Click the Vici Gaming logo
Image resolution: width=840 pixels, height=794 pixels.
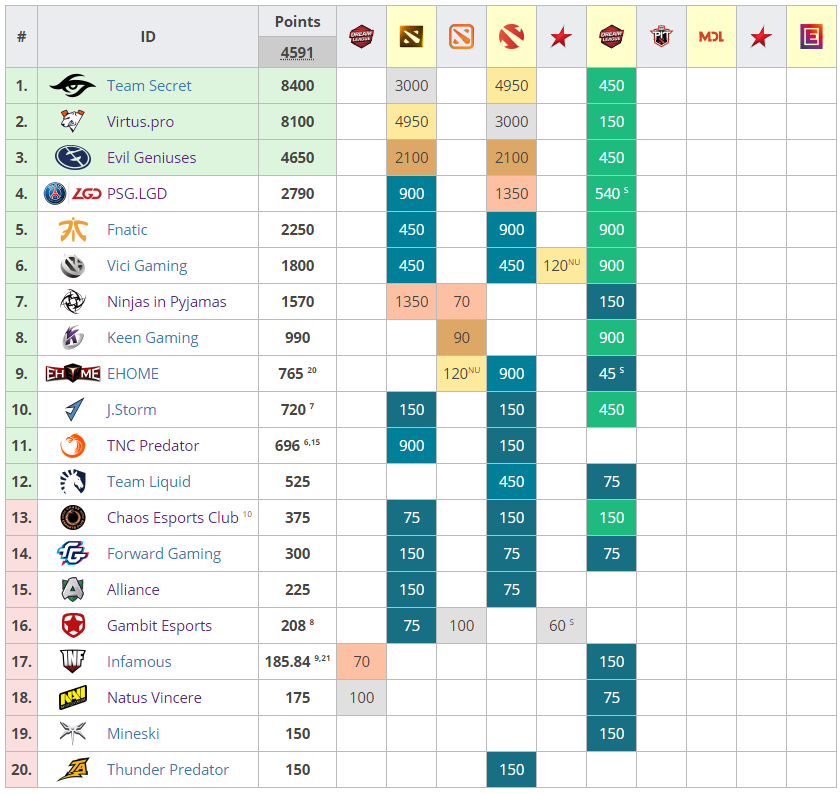click(x=73, y=266)
